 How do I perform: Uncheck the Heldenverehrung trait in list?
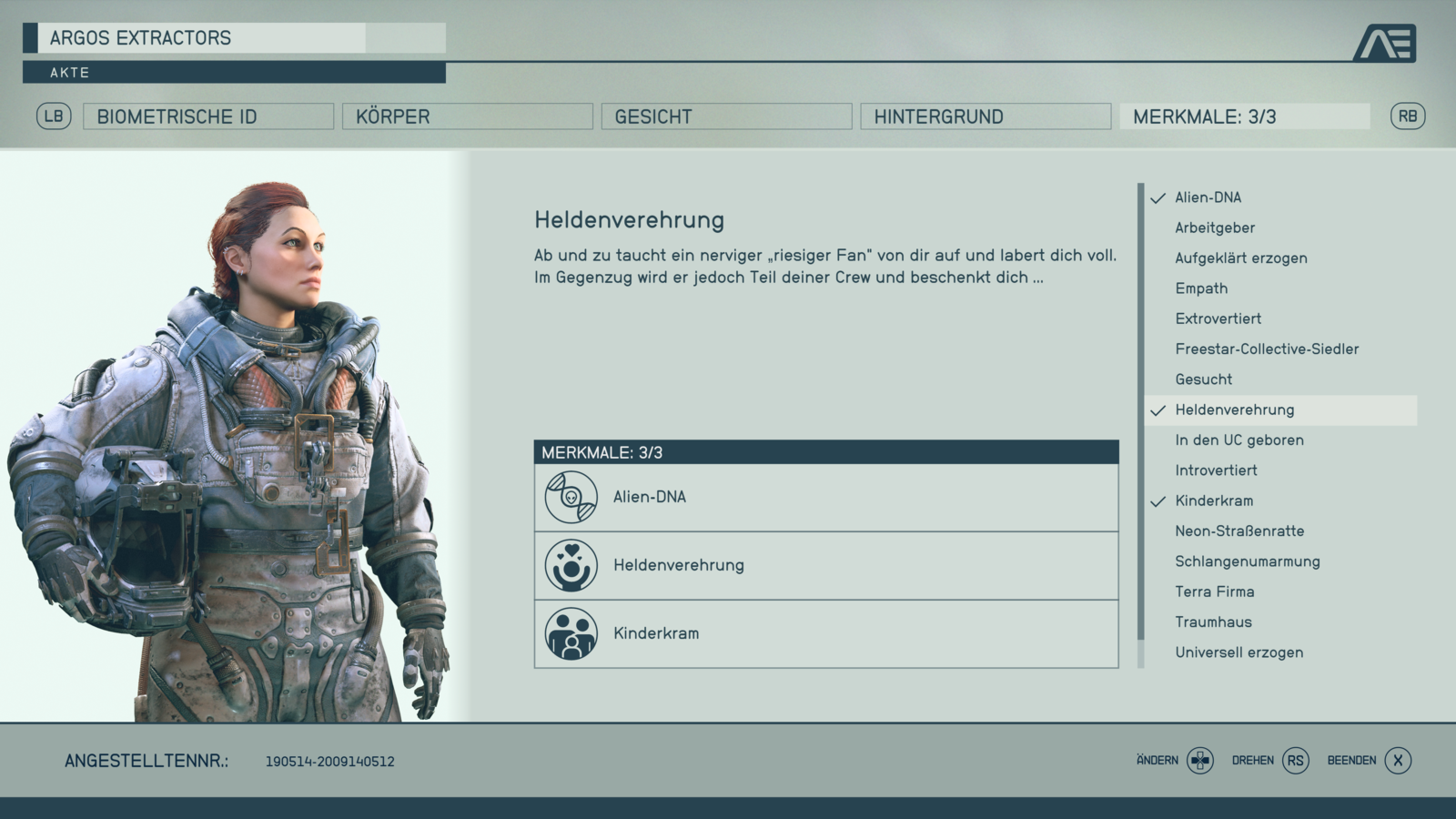coord(1282,410)
